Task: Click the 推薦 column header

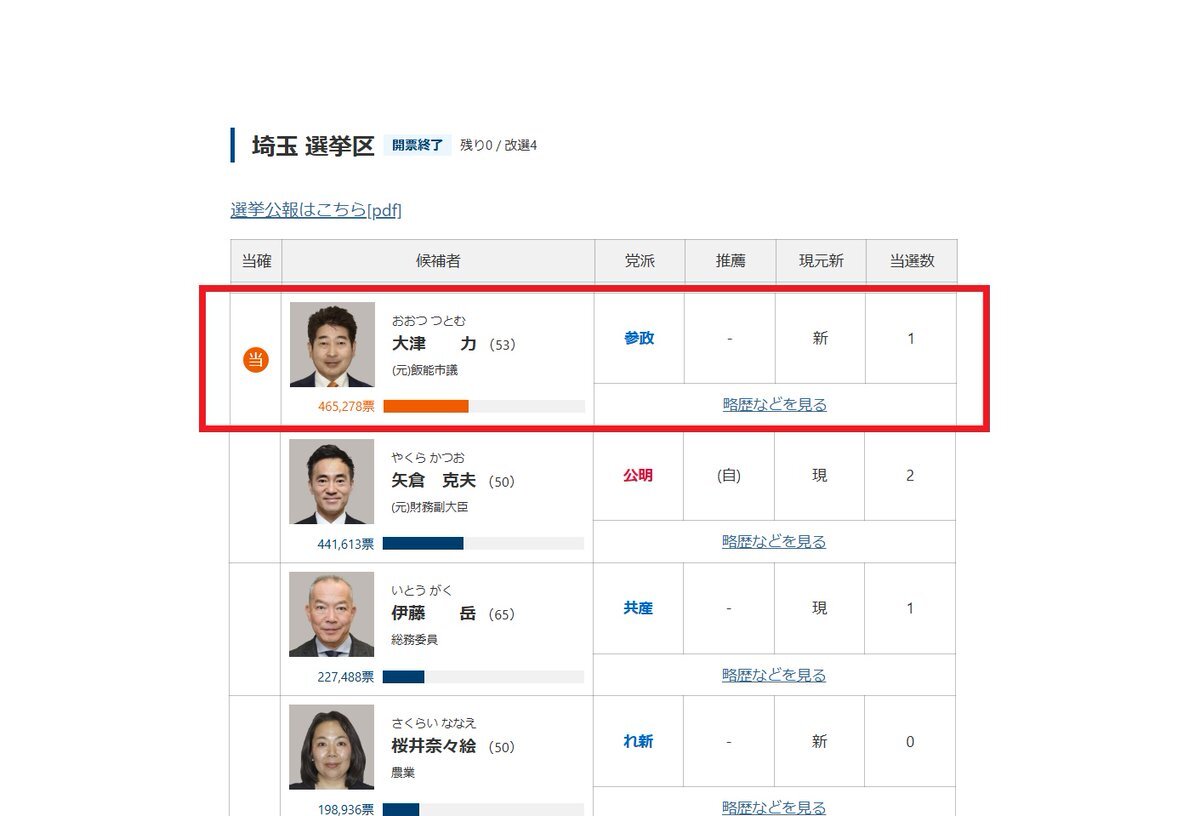Action: [730, 261]
